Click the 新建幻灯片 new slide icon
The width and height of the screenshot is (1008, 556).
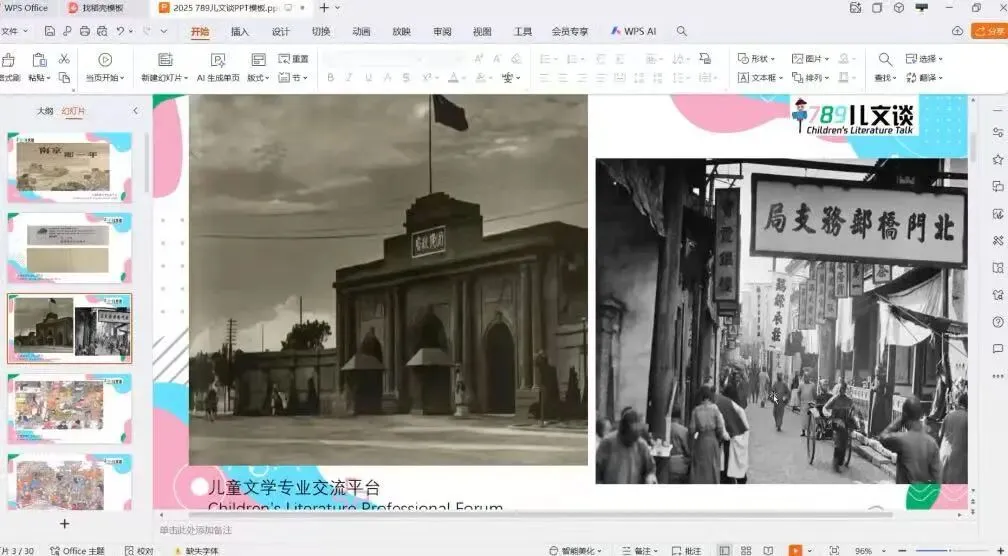165,61
